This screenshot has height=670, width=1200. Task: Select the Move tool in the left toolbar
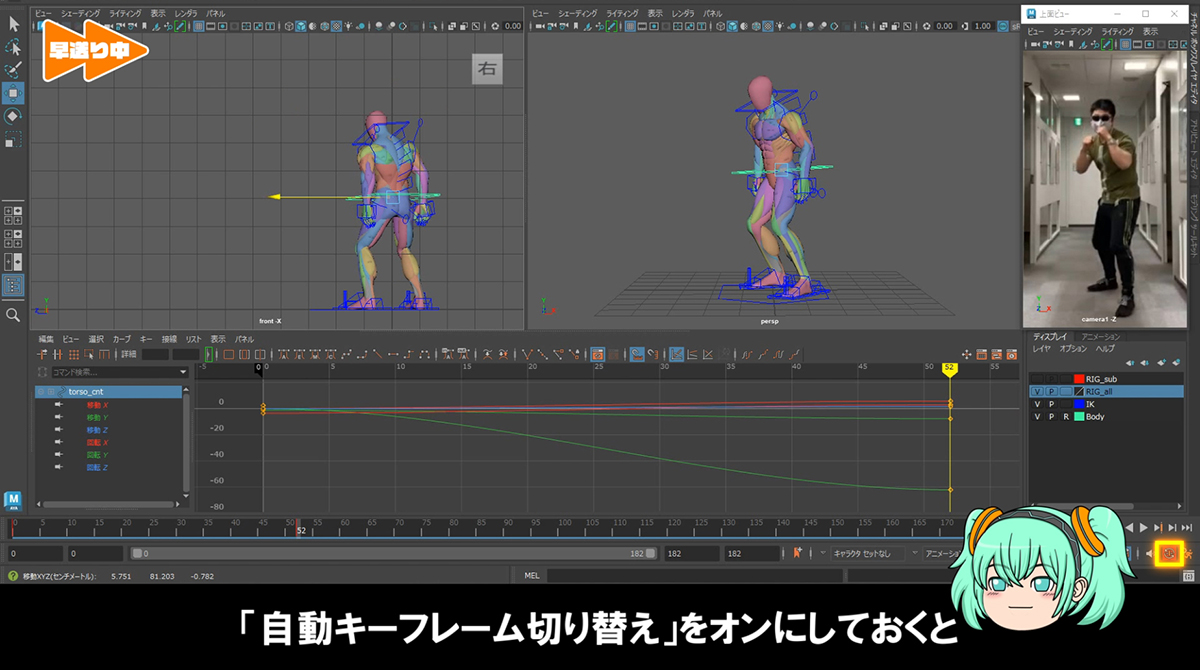click(x=13, y=93)
